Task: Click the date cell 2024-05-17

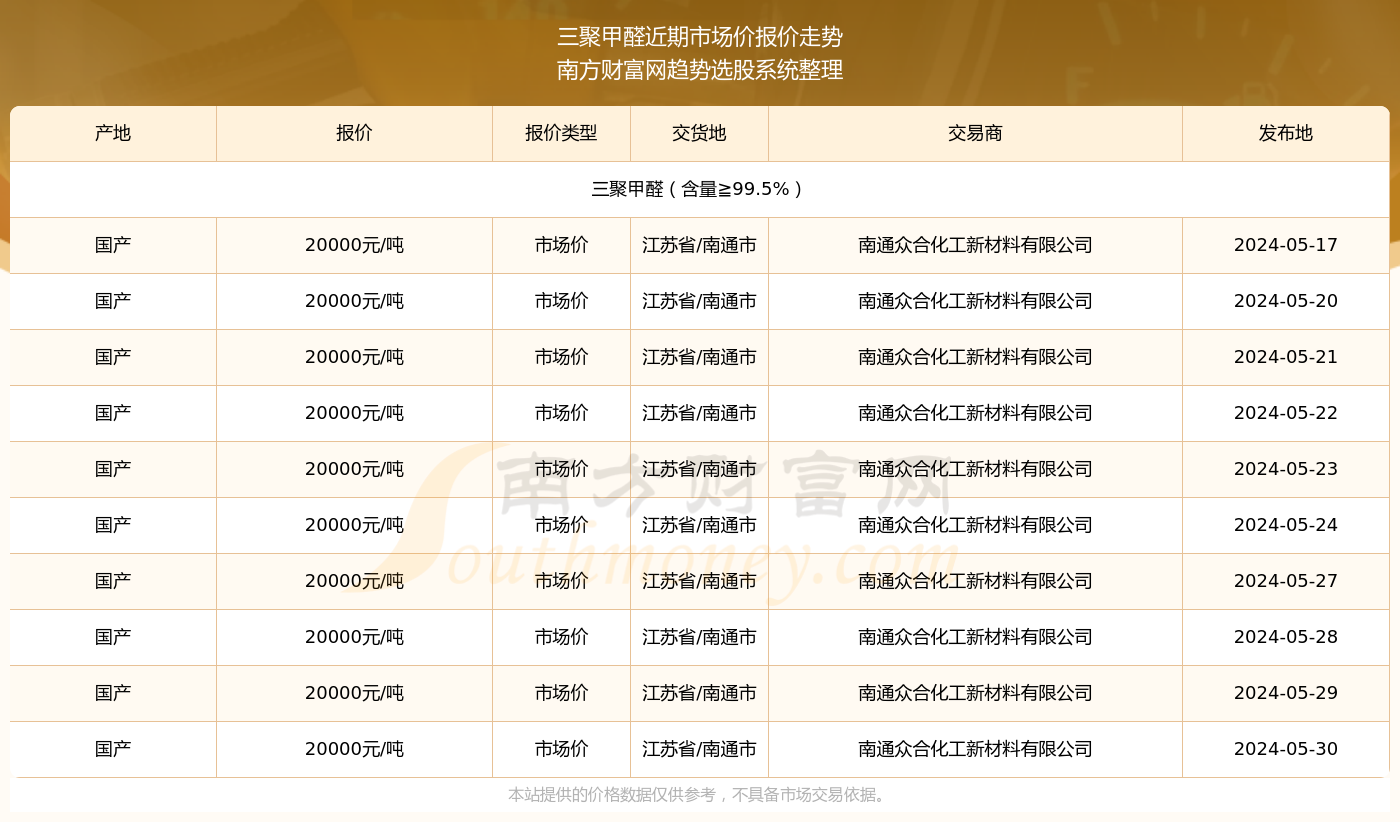Action: pyautogui.click(x=1286, y=245)
